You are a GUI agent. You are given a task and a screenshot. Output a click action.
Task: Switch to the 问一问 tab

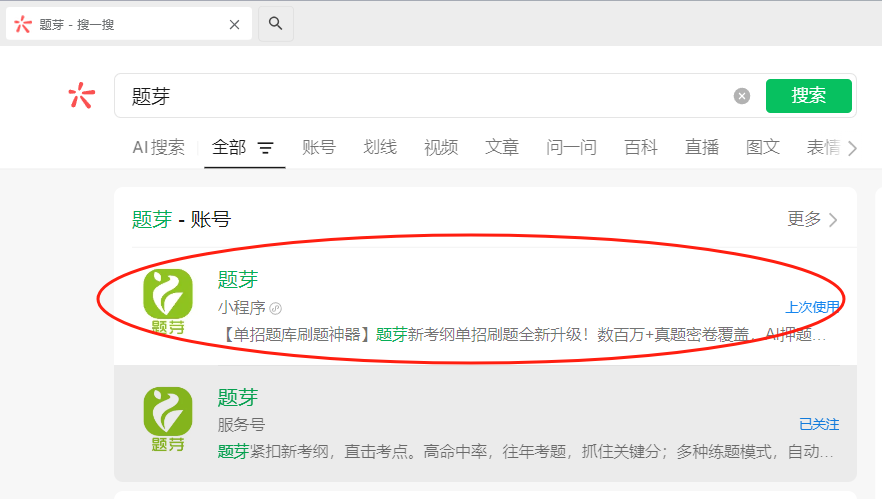point(571,147)
